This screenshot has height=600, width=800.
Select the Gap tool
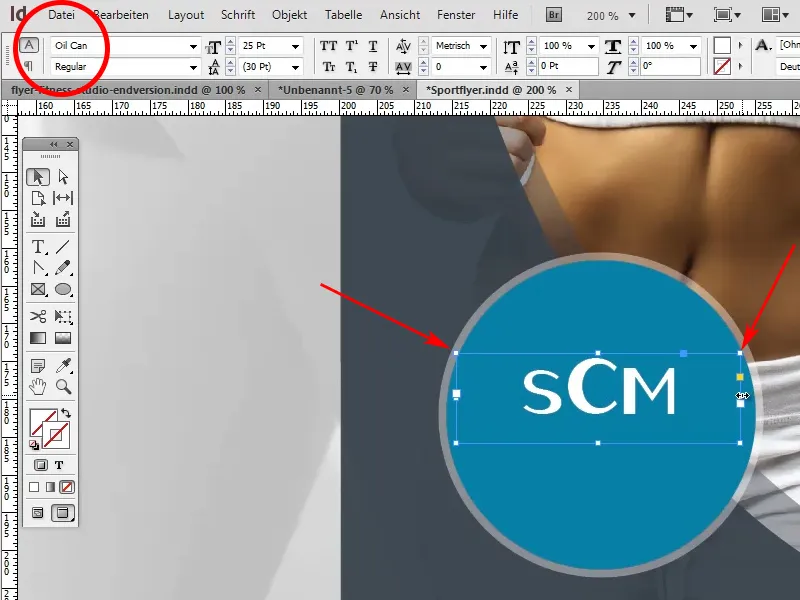point(63,198)
